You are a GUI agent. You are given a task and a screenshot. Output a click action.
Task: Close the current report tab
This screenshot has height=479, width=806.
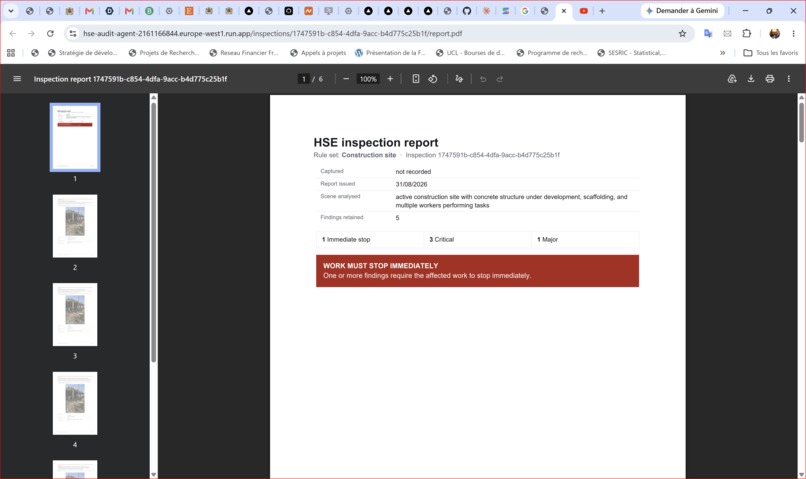pos(564,11)
